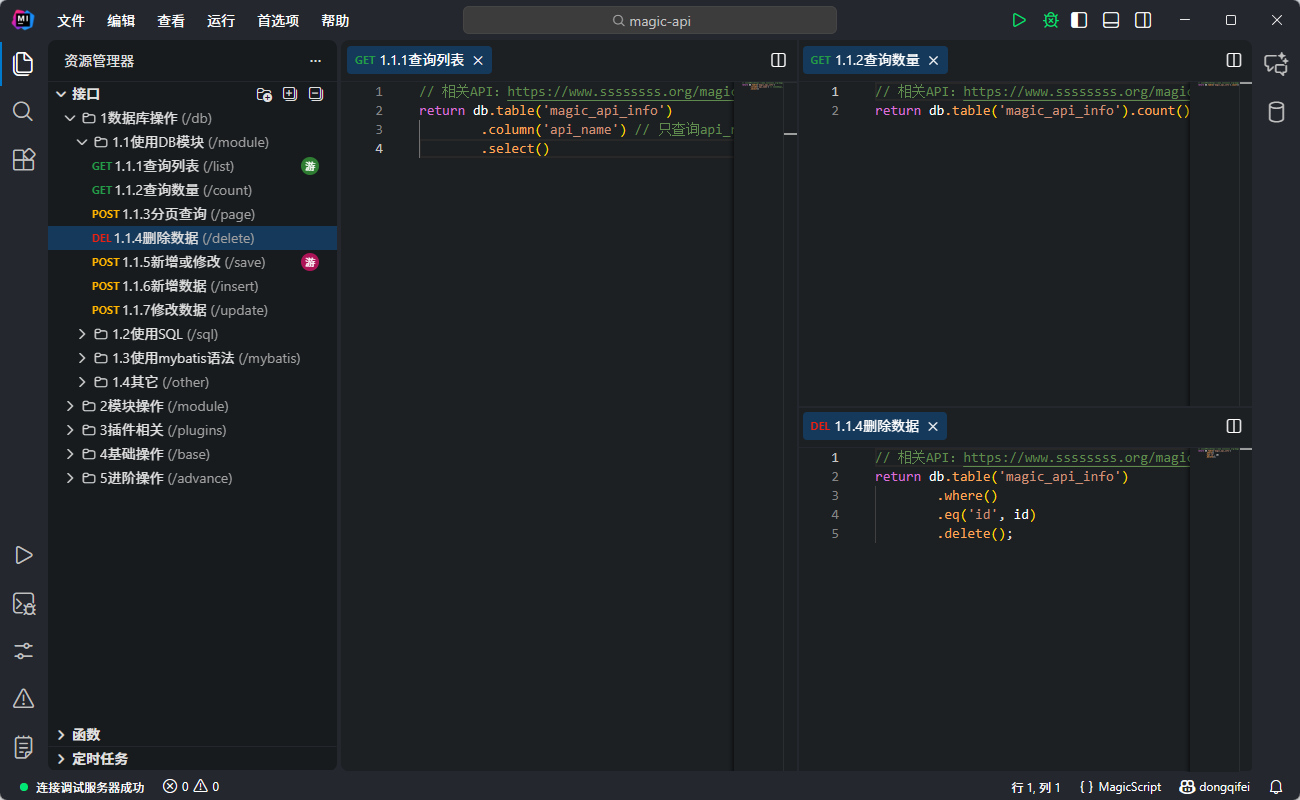Toggle the left sidebar layout icon
Image resolution: width=1300 pixels, height=800 pixels.
click(x=1079, y=20)
